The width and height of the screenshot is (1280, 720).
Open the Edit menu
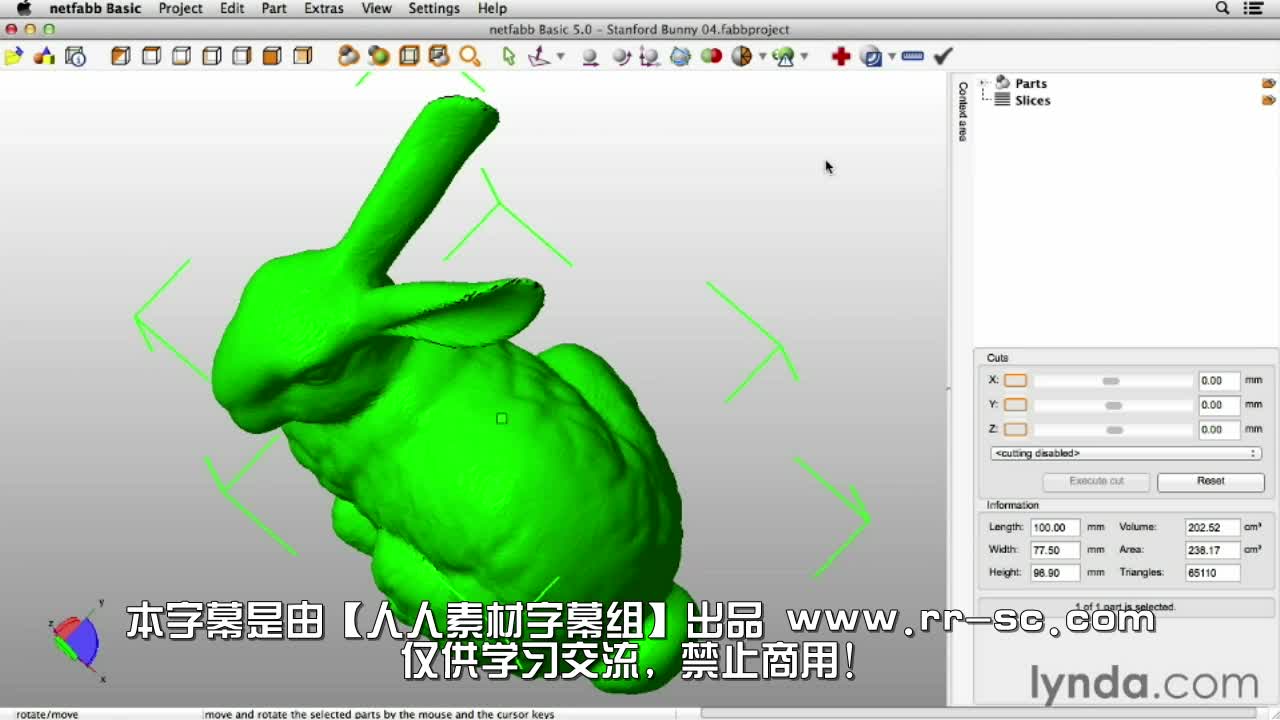232,8
